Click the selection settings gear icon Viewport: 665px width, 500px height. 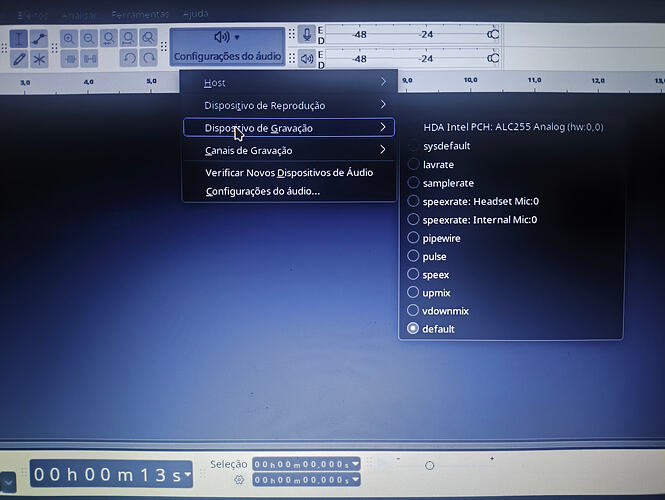pyautogui.click(x=239, y=480)
